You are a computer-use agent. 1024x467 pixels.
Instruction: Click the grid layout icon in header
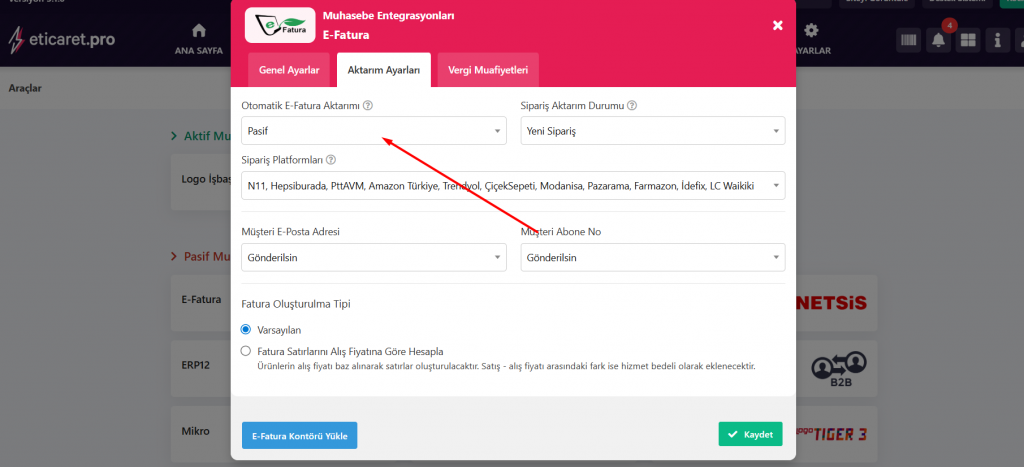click(x=968, y=40)
